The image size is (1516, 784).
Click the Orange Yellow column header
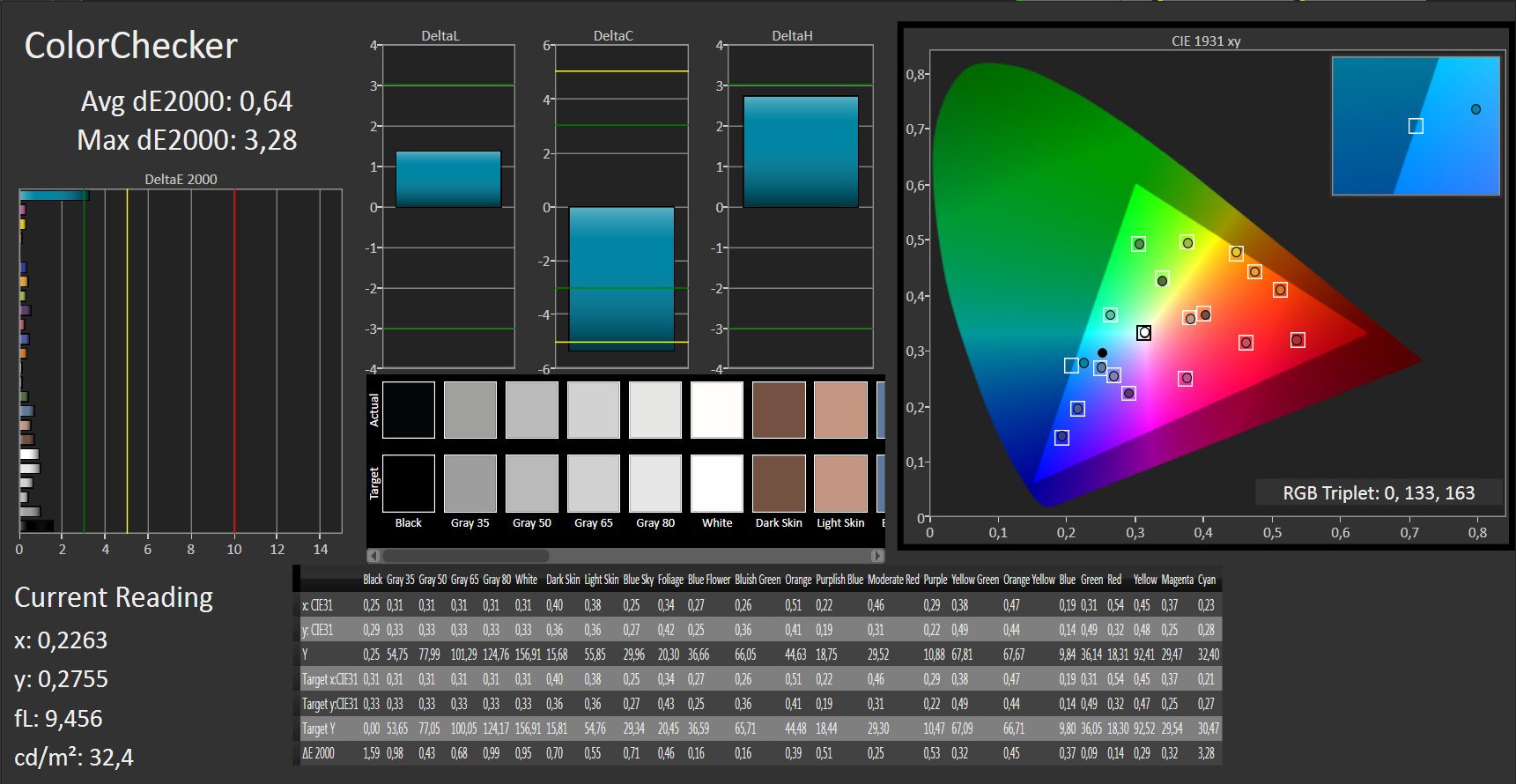[1029, 580]
